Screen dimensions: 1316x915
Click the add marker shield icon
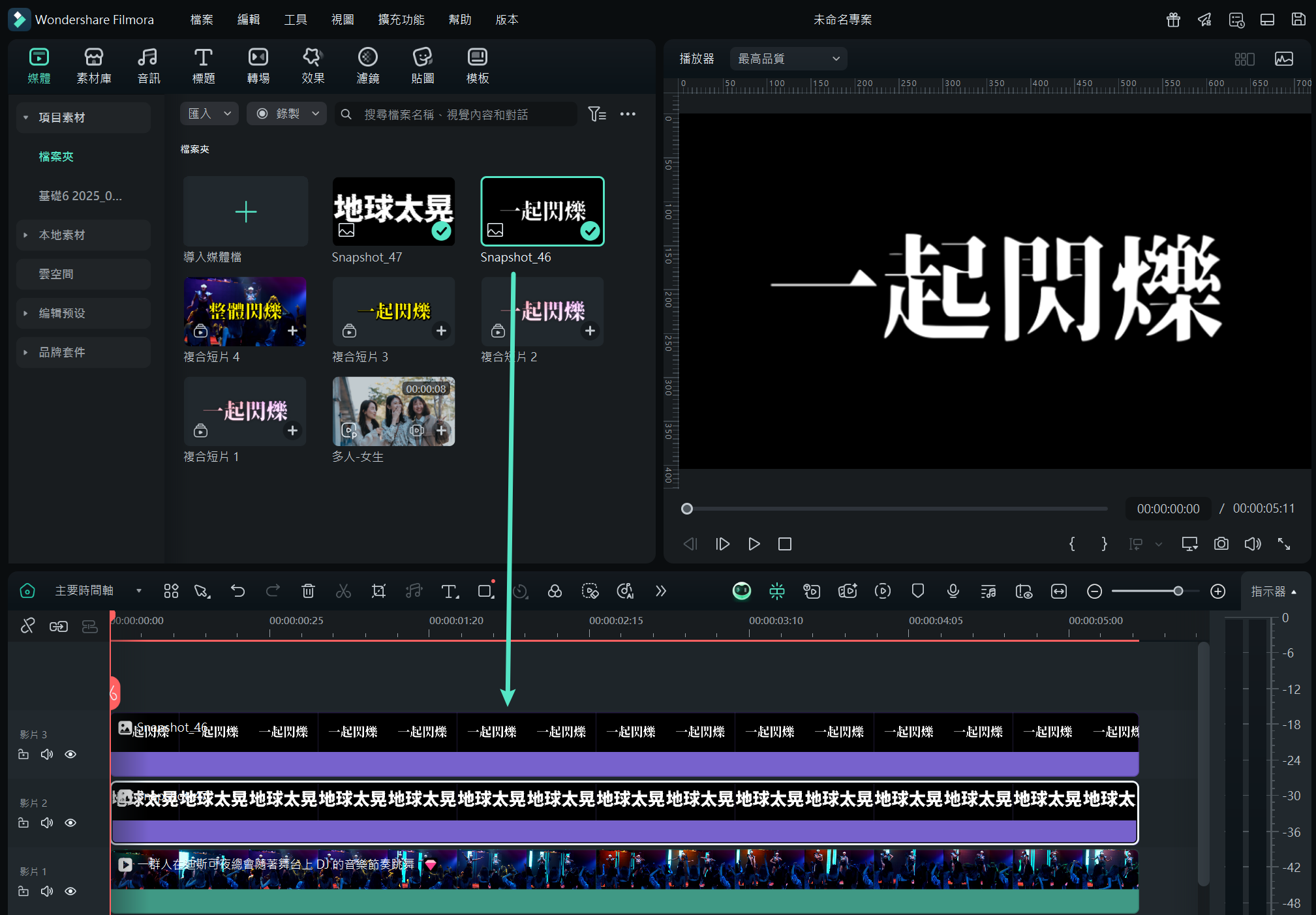pyautogui.click(x=917, y=591)
